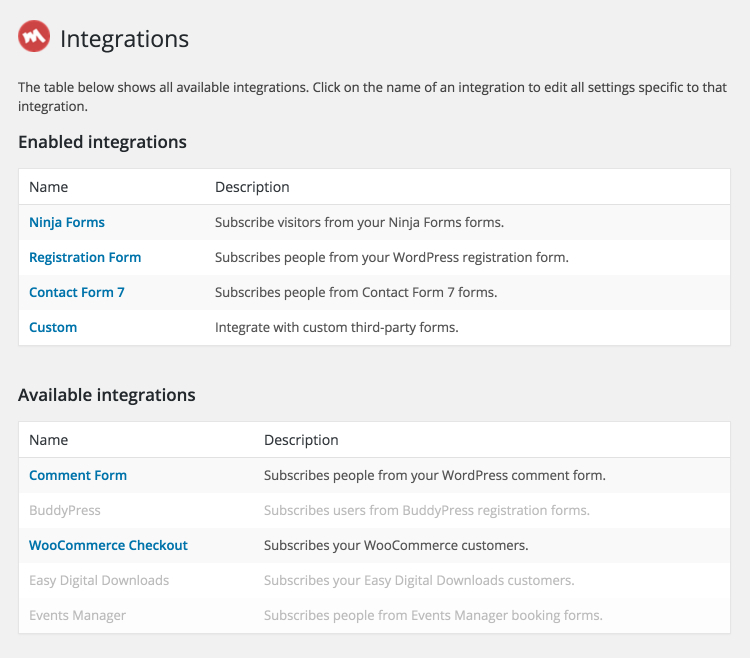Click the greyed-out Events Manager name
The image size is (750, 658).
77,615
